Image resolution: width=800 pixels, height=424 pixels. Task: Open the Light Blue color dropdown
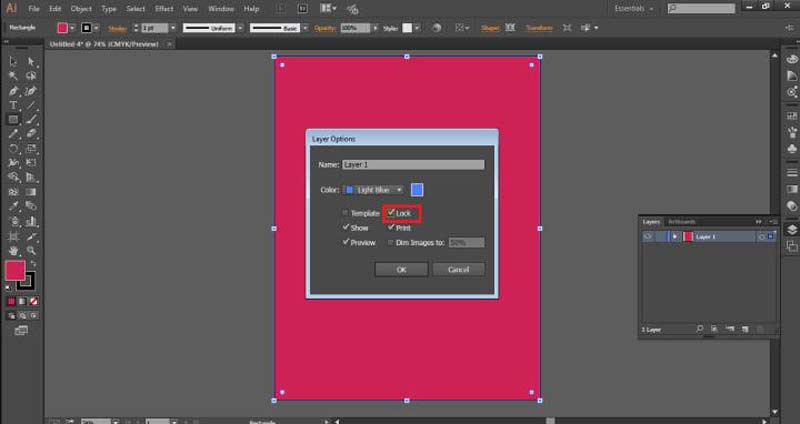coord(373,190)
